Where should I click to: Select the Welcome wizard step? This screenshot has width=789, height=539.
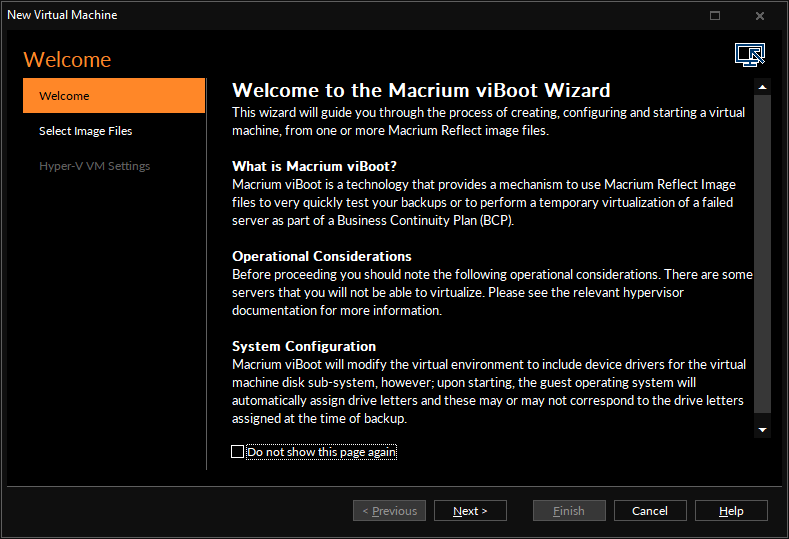point(114,96)
